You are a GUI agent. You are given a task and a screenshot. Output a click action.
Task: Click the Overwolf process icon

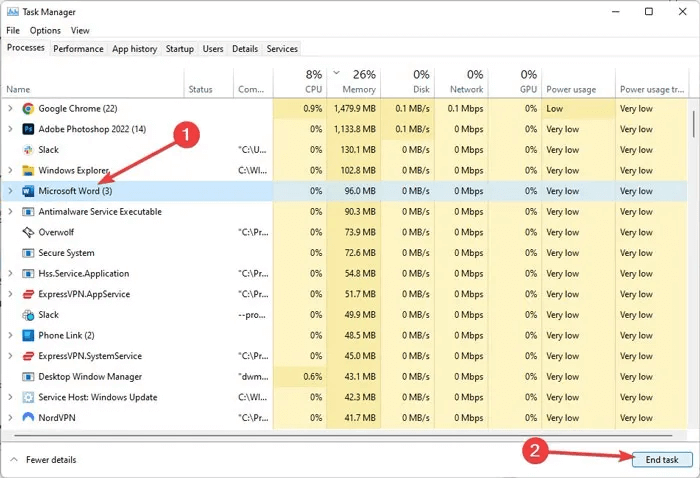tap(28, 232)
